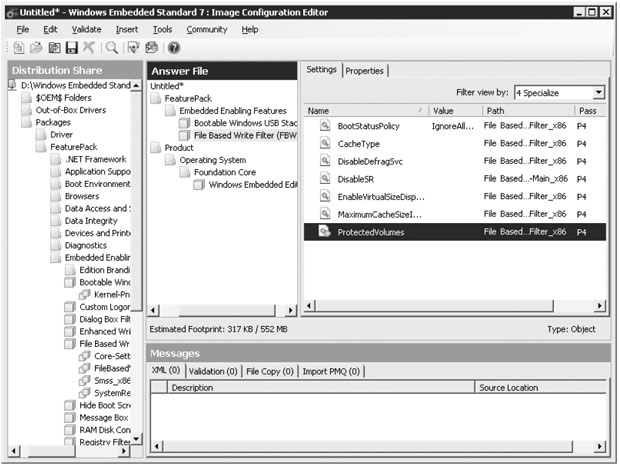Click the $OEM$ Folders folder icon
620x467 pixels.
coord(26,98)
